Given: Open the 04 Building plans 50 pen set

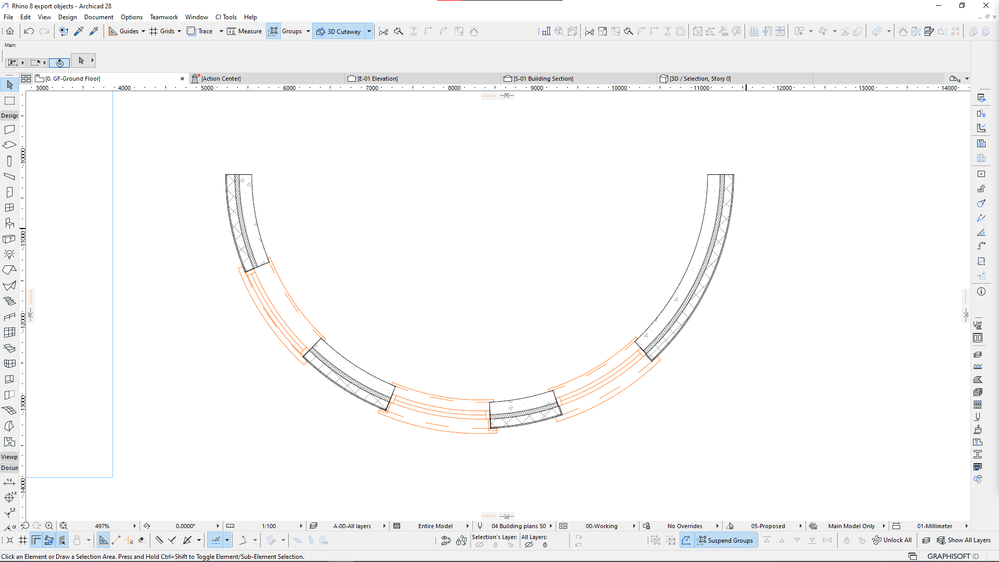Looking at the screenshot, I should tap(518, 526).
